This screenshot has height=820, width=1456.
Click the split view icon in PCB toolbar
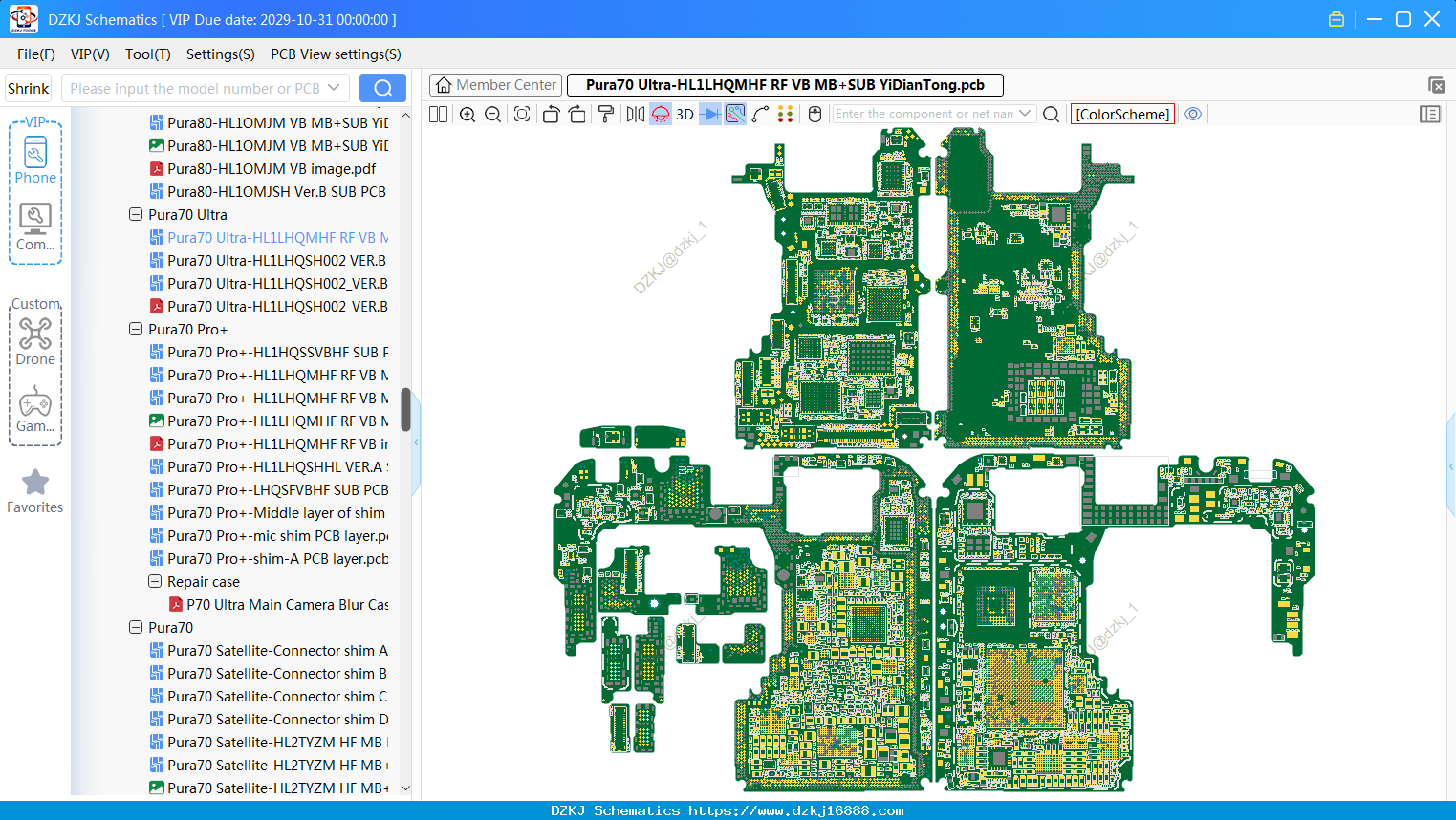[438, 114]
